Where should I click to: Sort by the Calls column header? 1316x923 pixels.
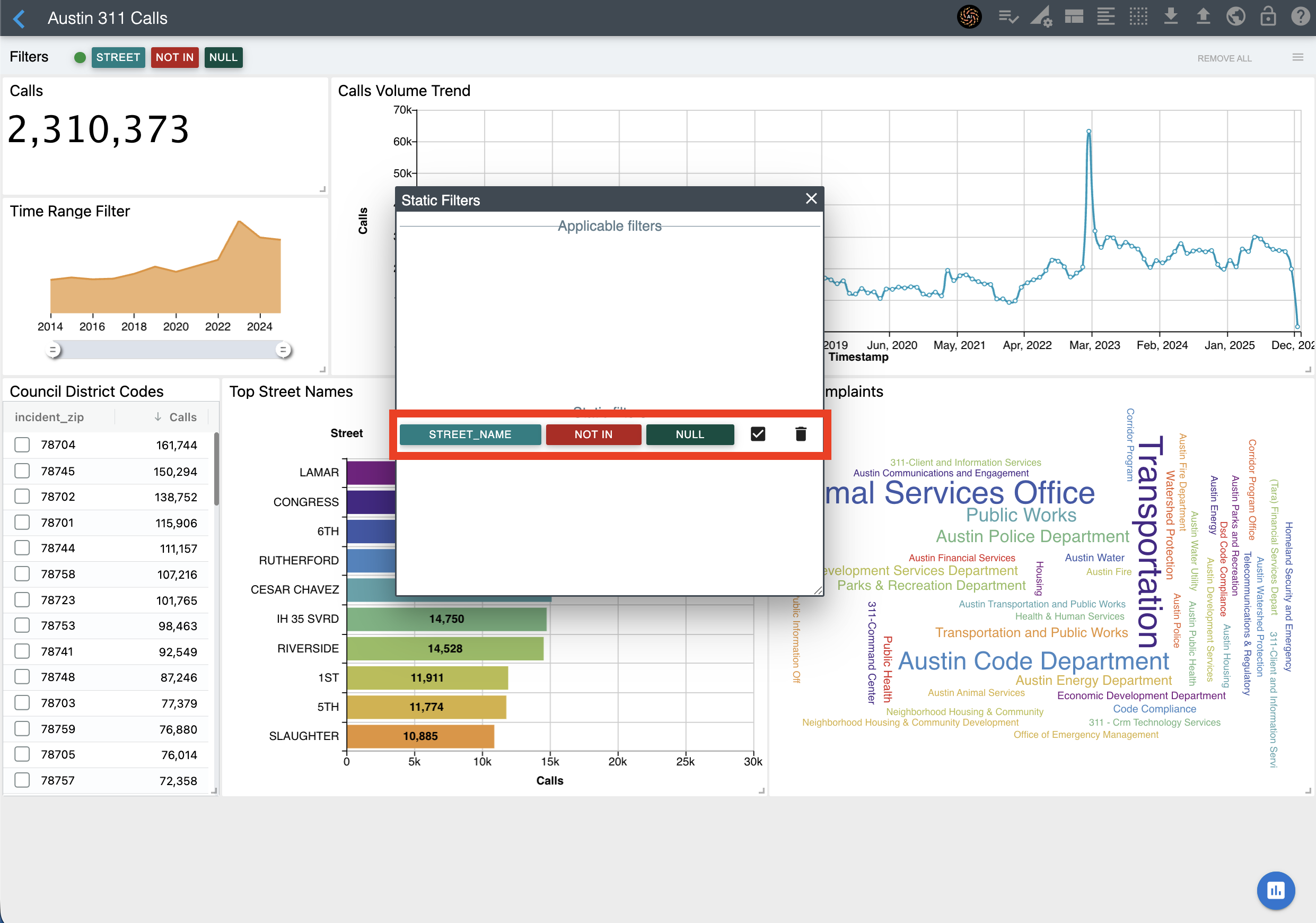(x=182, y=417)
